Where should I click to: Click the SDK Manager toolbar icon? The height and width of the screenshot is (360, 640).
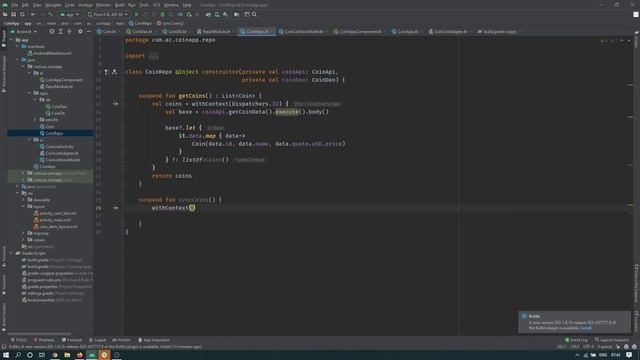pyautogui.click(x=225, y=14)
